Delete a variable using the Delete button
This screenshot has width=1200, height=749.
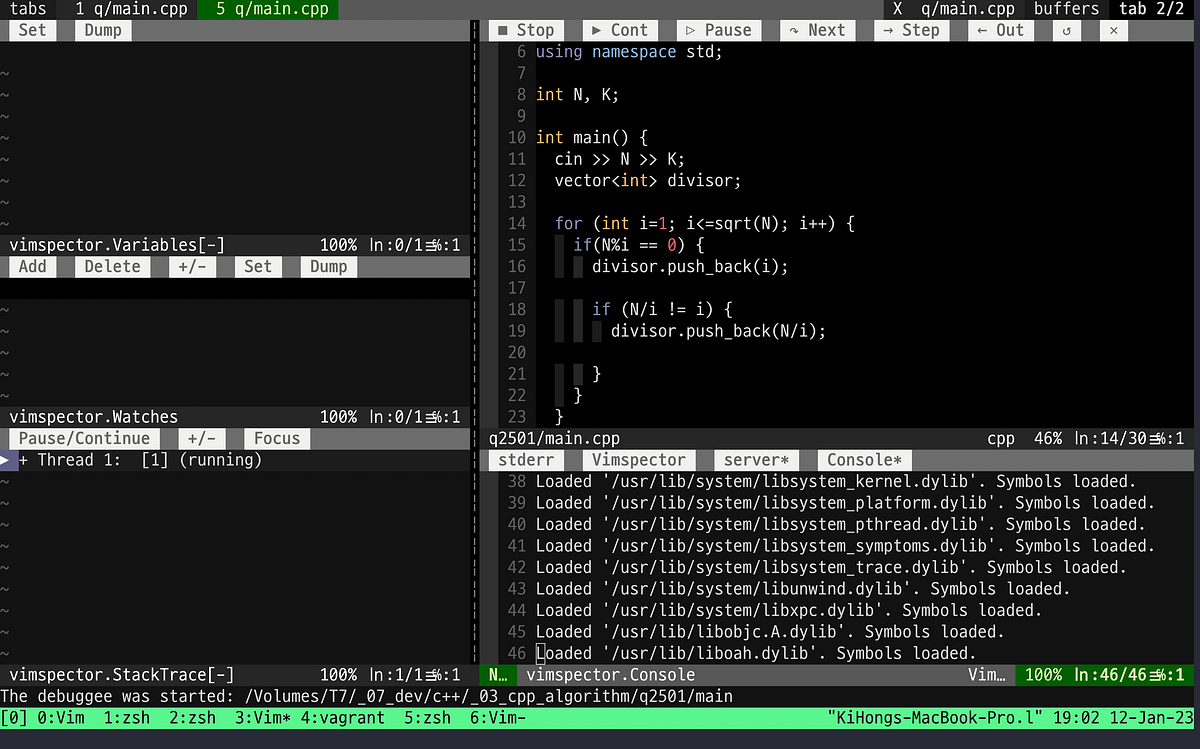pyautogui.click(x=112, y=266)
